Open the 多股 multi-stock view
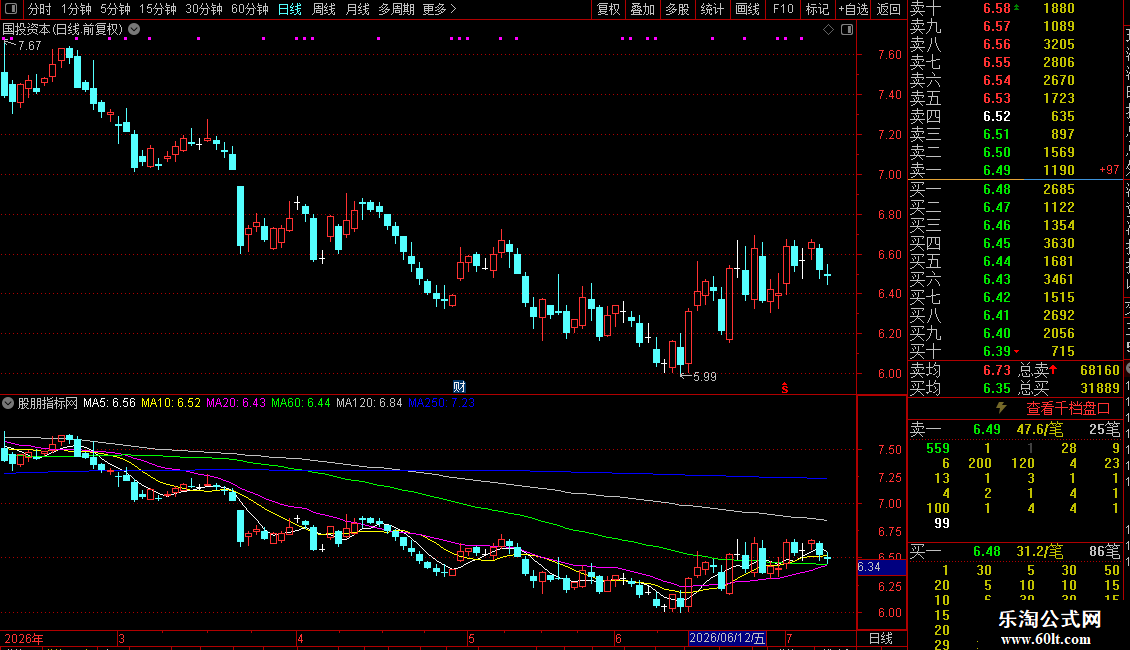 tap(677, 9)
